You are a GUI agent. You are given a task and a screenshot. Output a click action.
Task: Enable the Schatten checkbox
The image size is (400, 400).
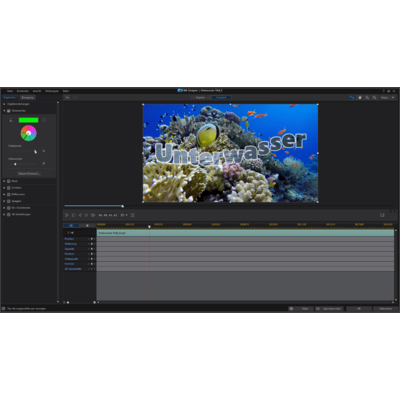tap(9, 188)
